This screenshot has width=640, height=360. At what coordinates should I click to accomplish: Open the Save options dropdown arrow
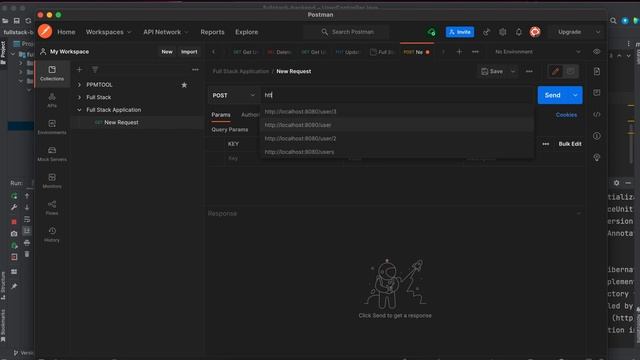point(513,71)
